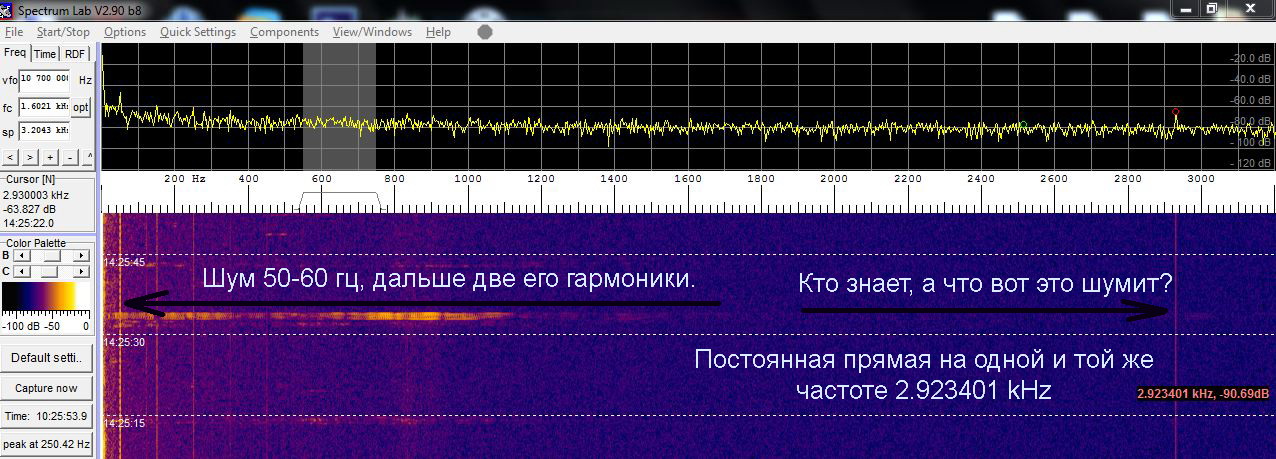Click the color palette gradient bar
1276x459 pixels.
click(46, 298)
